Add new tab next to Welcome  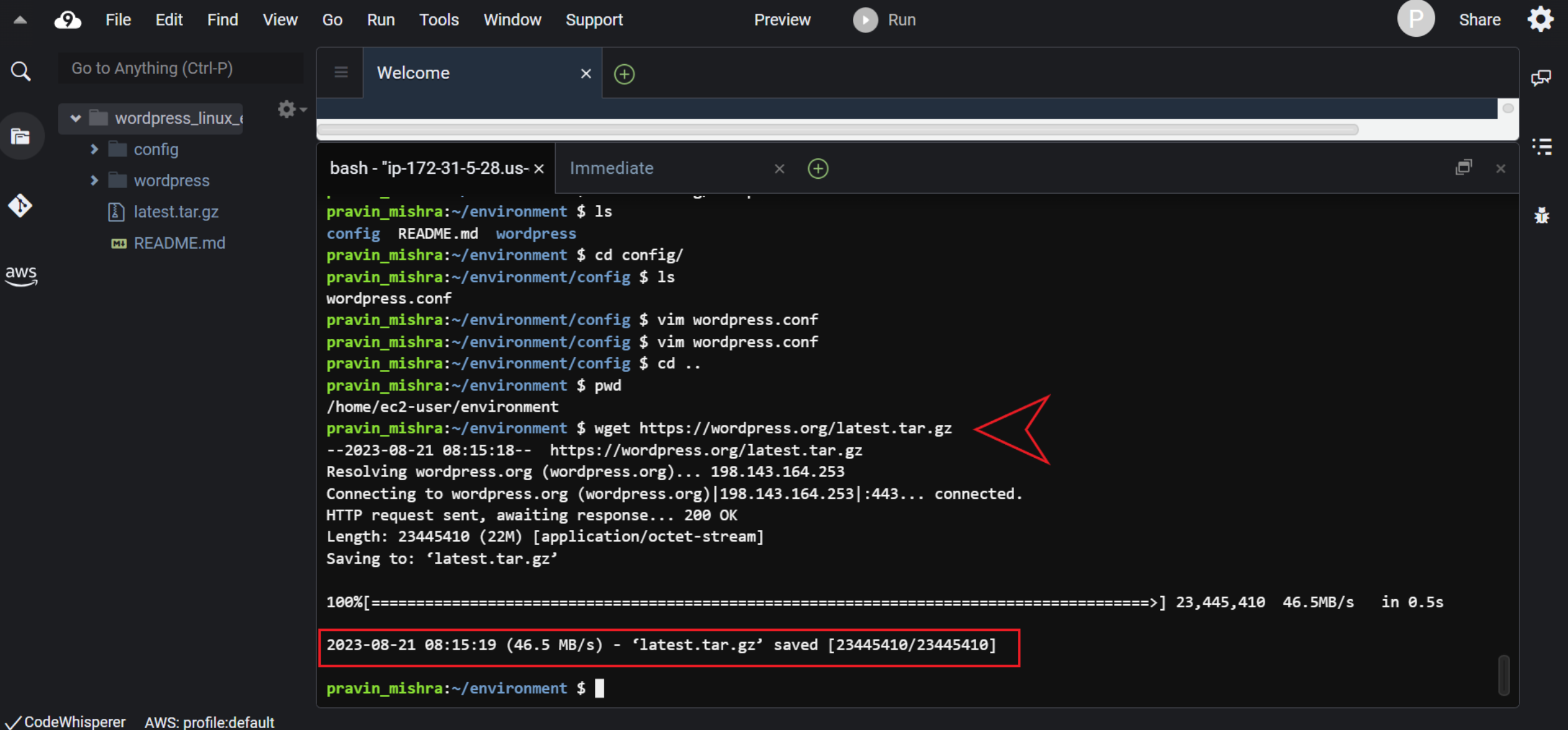[624, 74]
